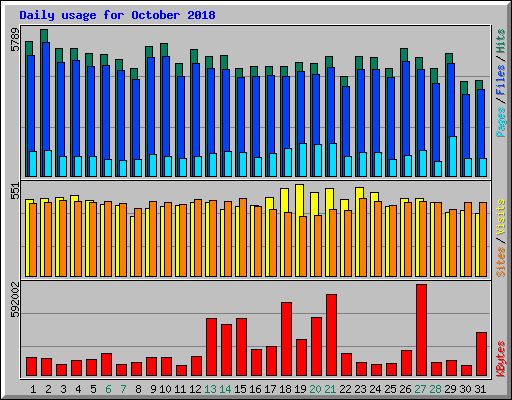Click the green weekend day 28 label

435,389
